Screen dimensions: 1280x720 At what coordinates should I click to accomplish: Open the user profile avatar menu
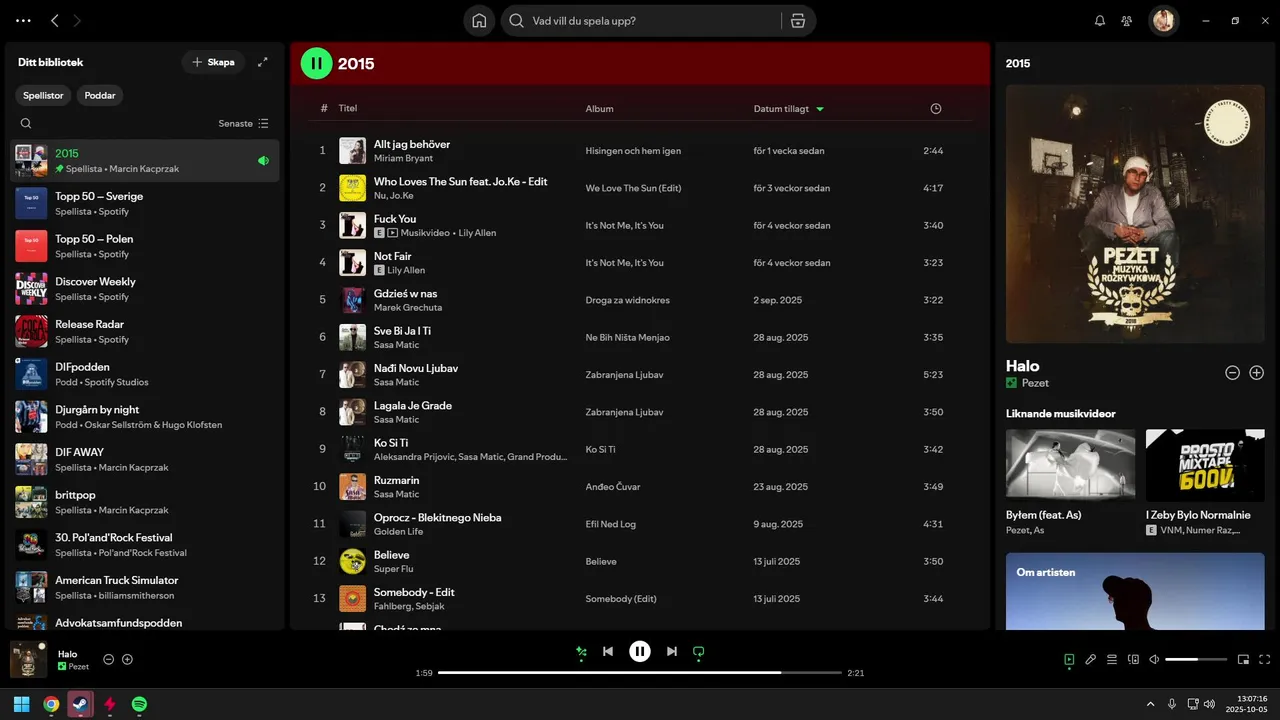pyautogui.click(x=1163, y=20)
